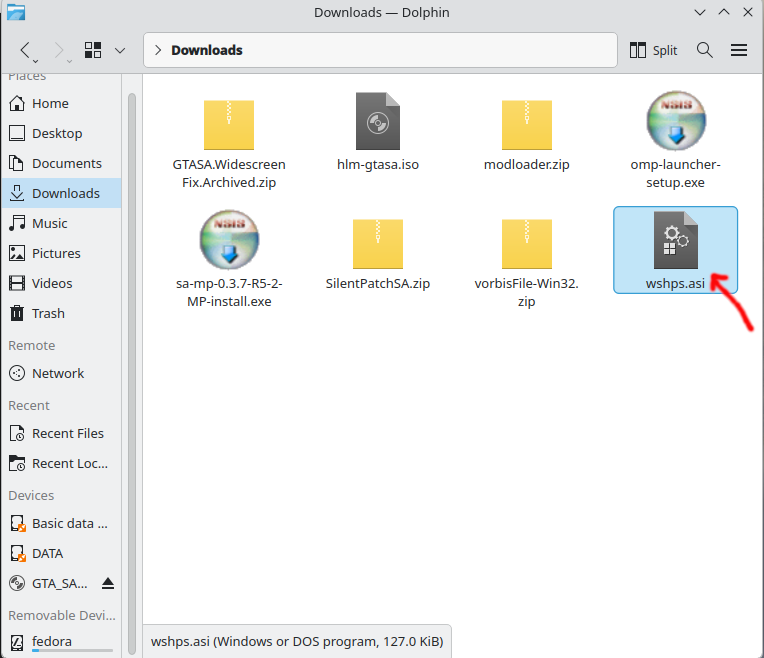Open fedora removable device

61,642
